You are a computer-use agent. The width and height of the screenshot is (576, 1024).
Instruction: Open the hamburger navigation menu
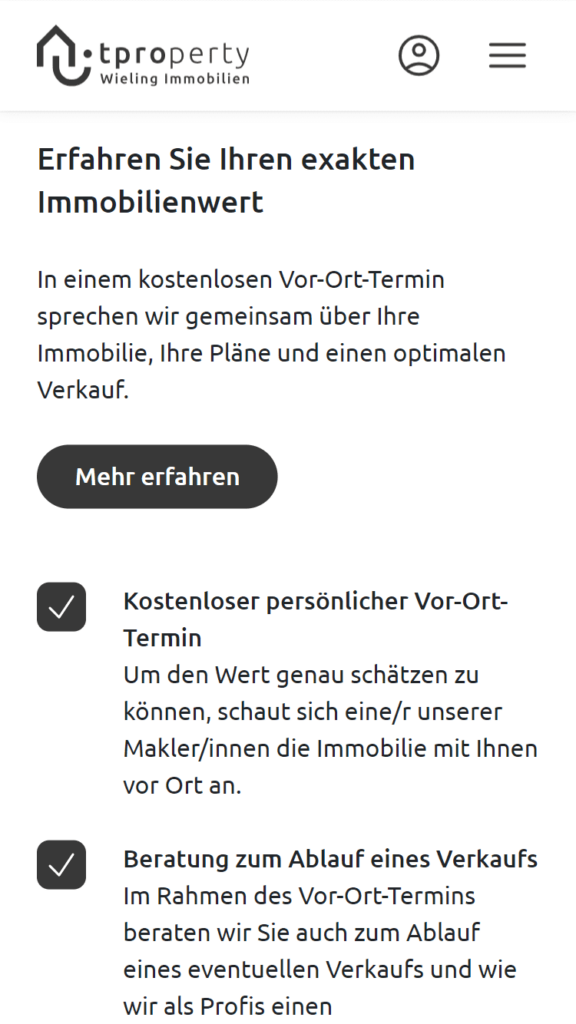pos(507,56)
